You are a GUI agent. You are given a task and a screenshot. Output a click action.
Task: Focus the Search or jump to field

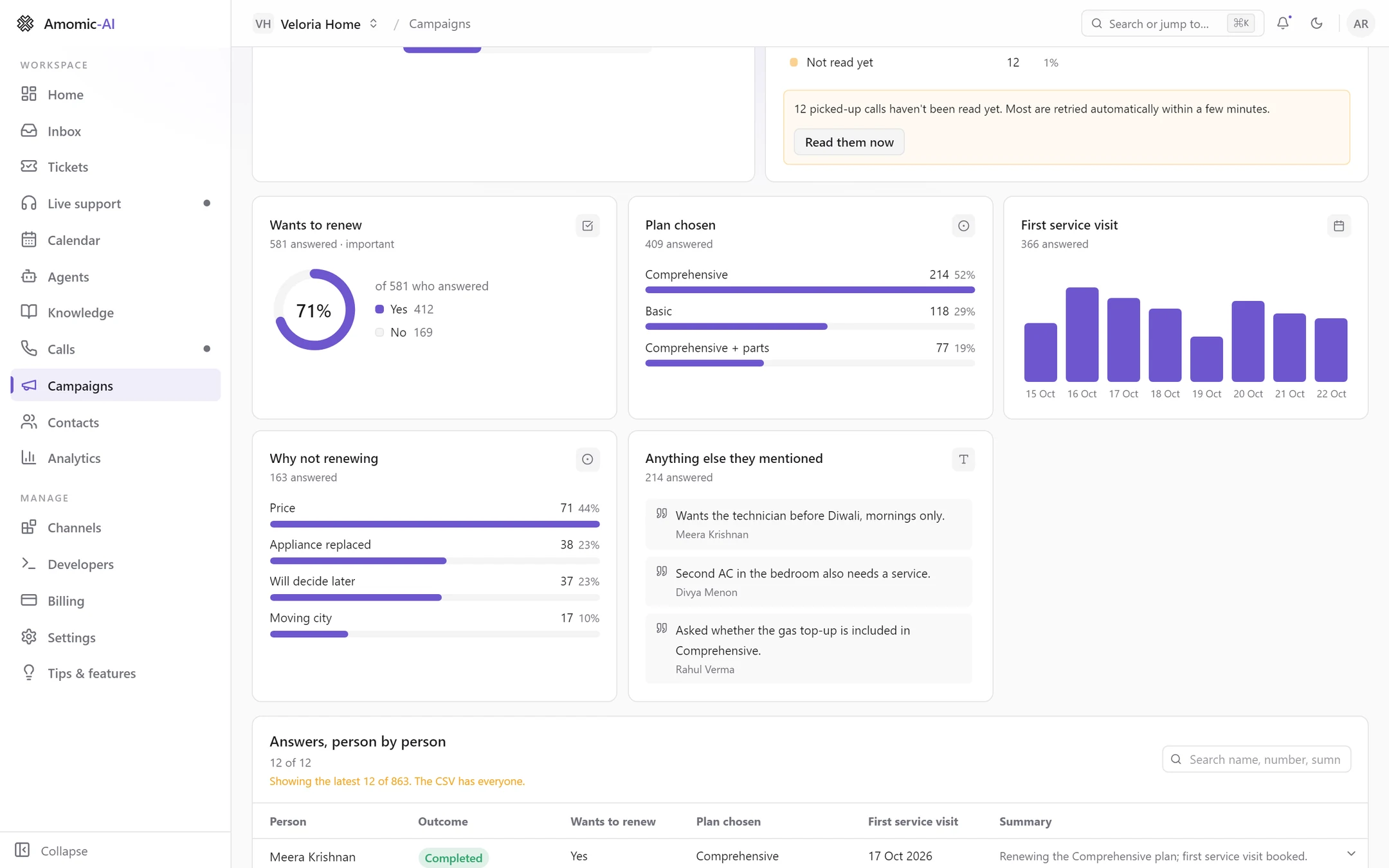(1172, 24)
